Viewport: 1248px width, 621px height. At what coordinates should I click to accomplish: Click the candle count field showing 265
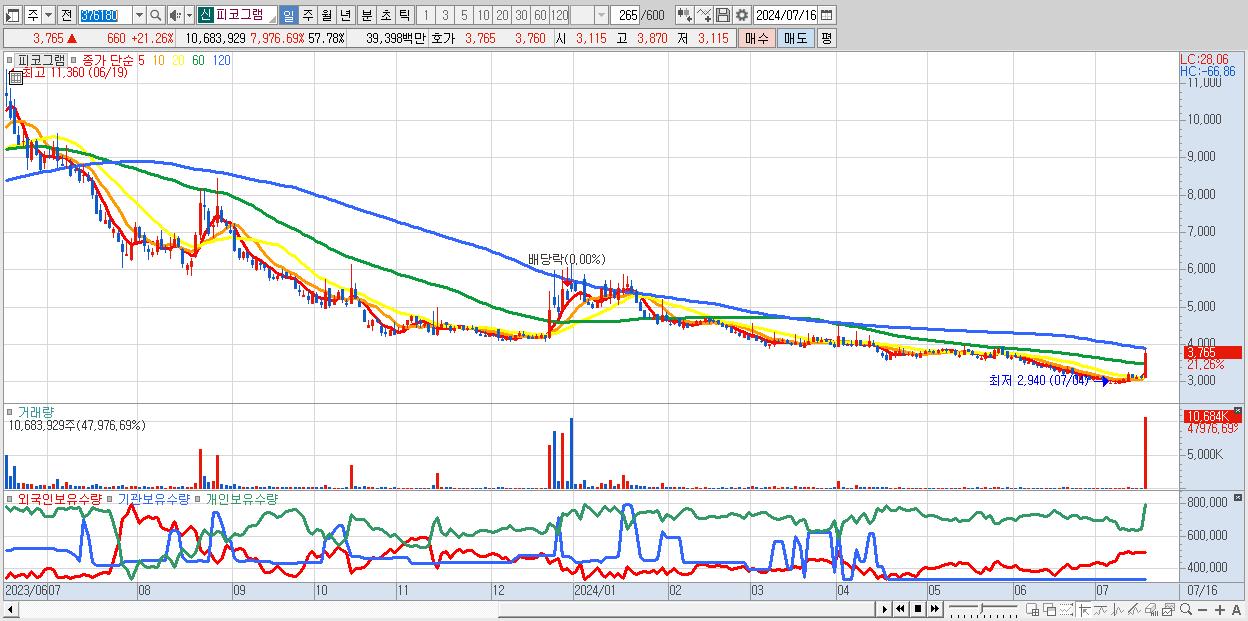[x=626, y=15]
